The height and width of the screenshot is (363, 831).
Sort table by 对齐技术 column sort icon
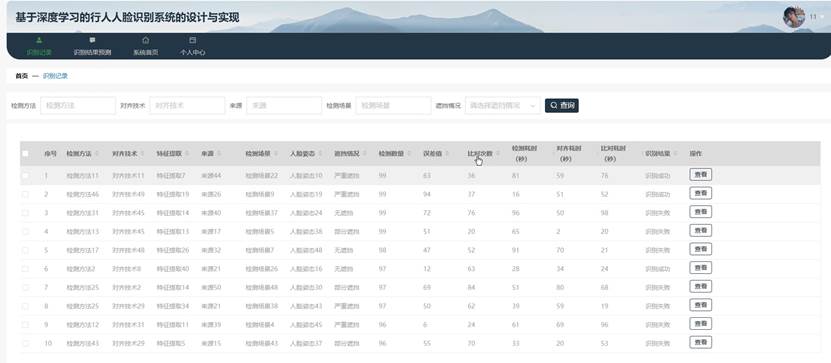(x=142, y=154)
